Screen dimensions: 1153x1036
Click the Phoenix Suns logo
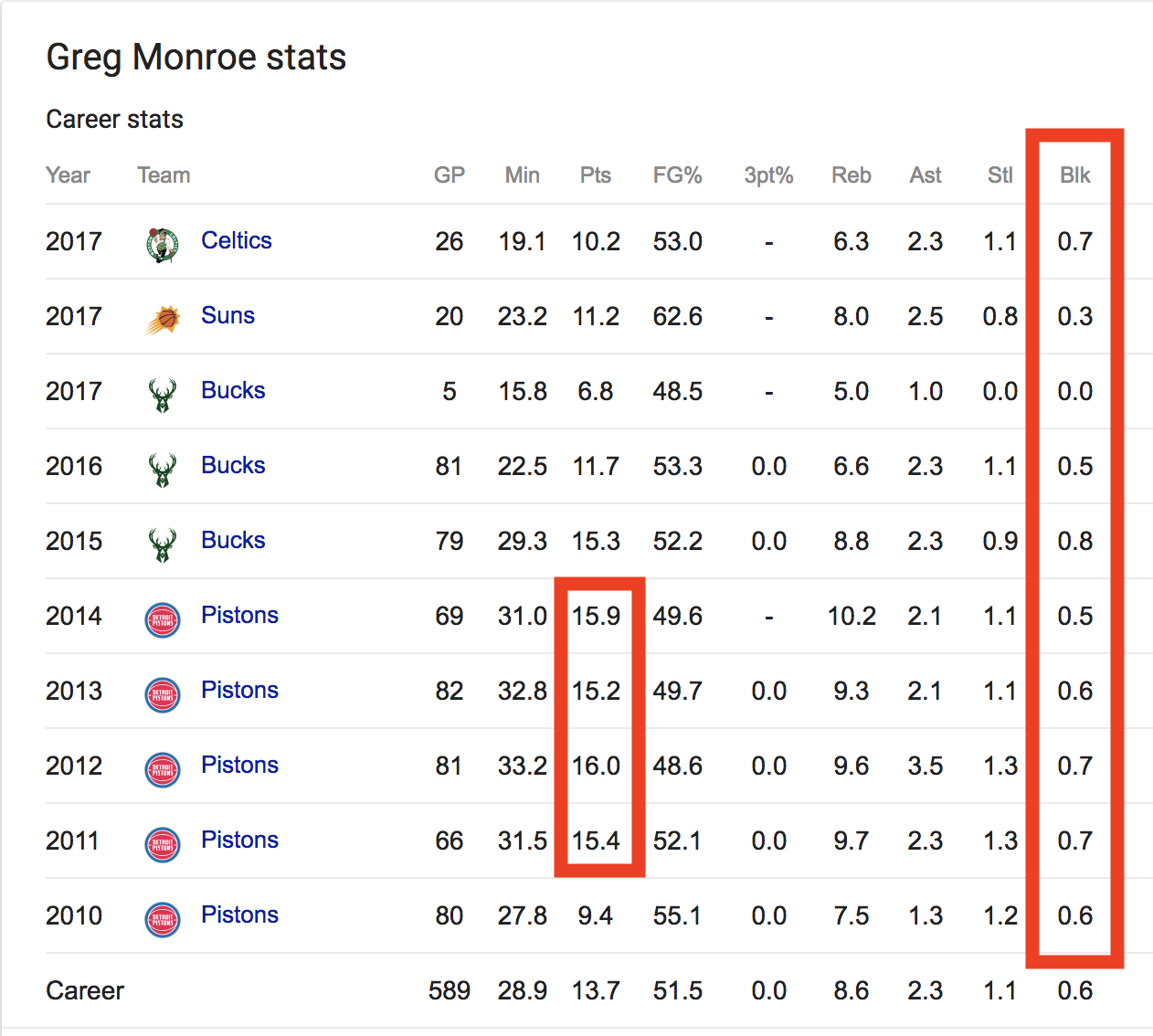click(163, 319)
